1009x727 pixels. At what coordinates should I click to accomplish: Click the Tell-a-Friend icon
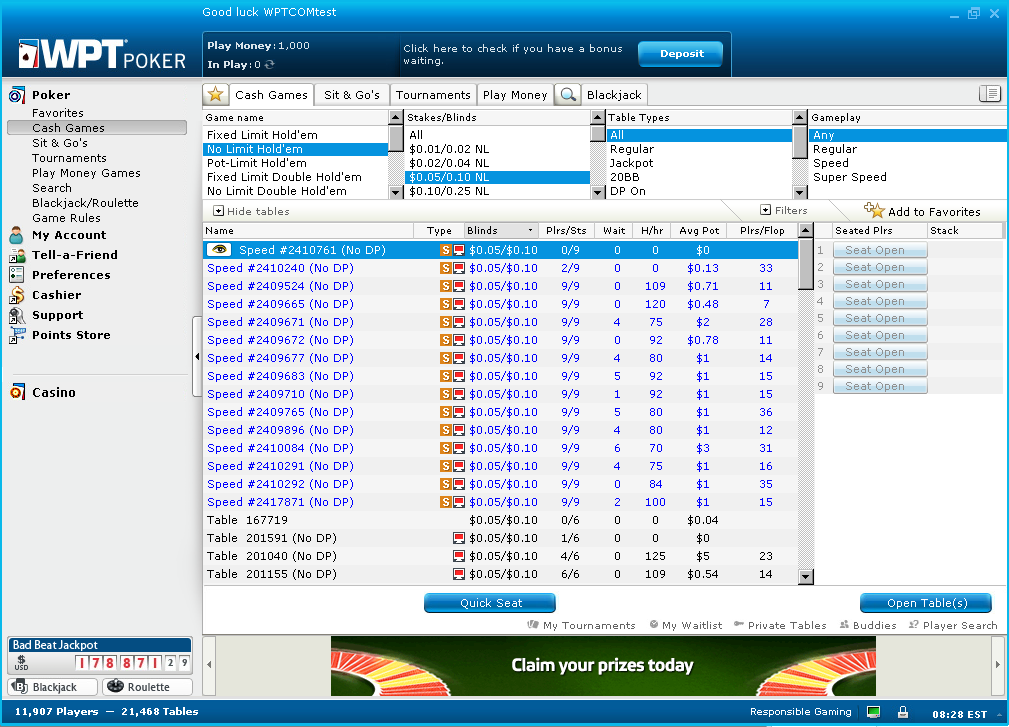coord(17,255)
